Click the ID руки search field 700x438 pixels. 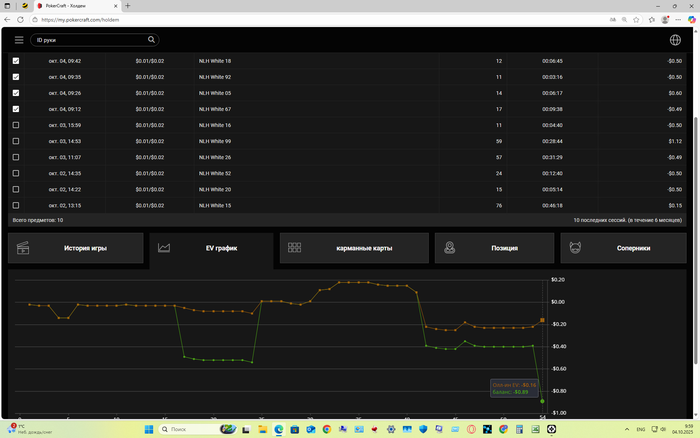91,40
